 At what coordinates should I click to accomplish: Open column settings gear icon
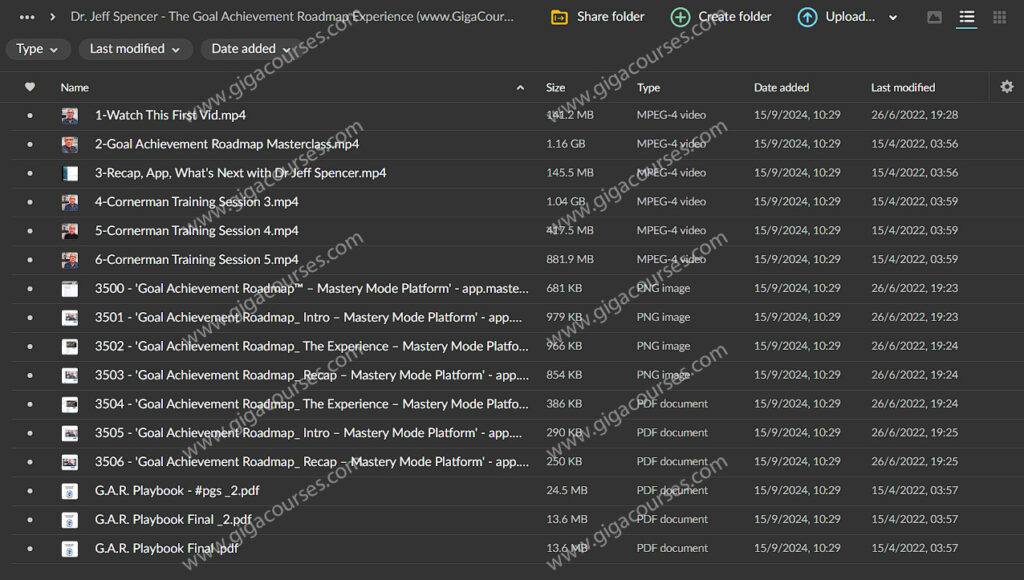1006,87
